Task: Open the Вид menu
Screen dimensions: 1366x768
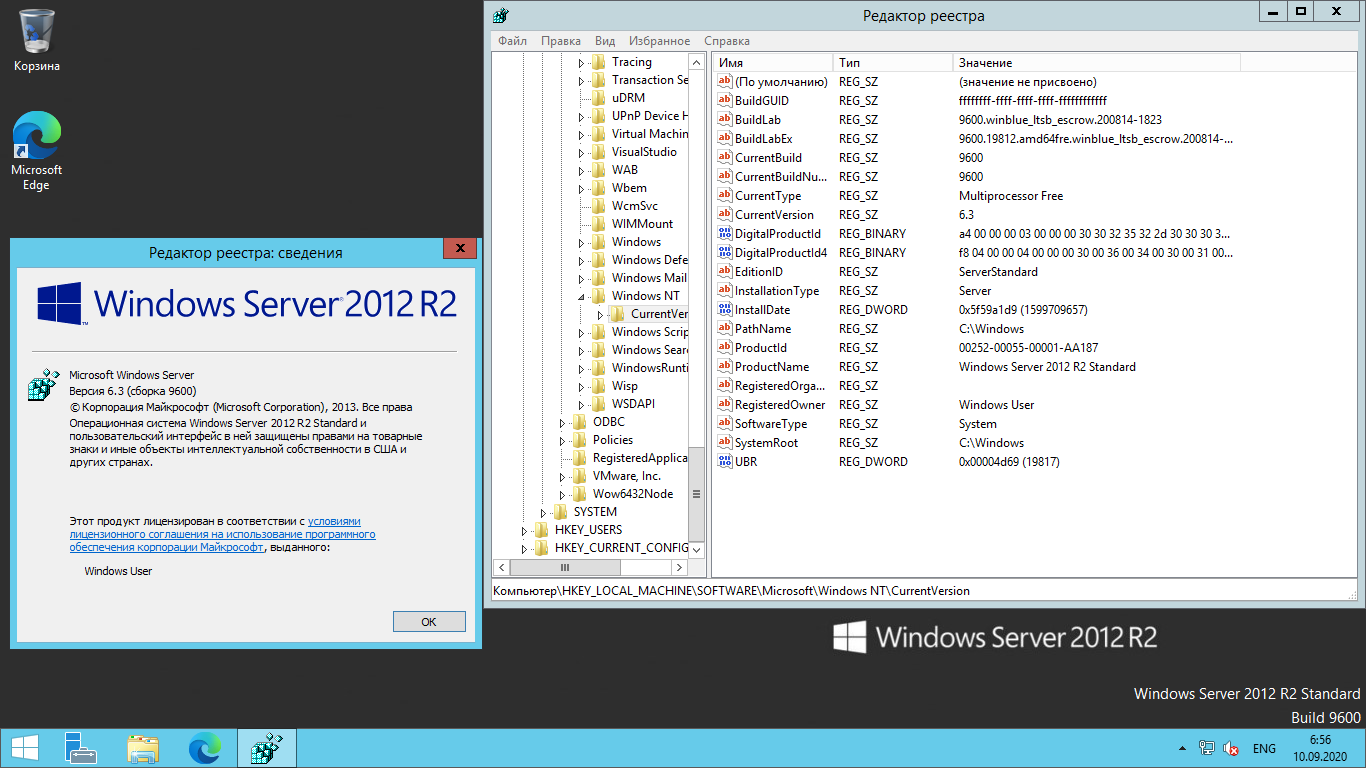Action: coord(605,41)
